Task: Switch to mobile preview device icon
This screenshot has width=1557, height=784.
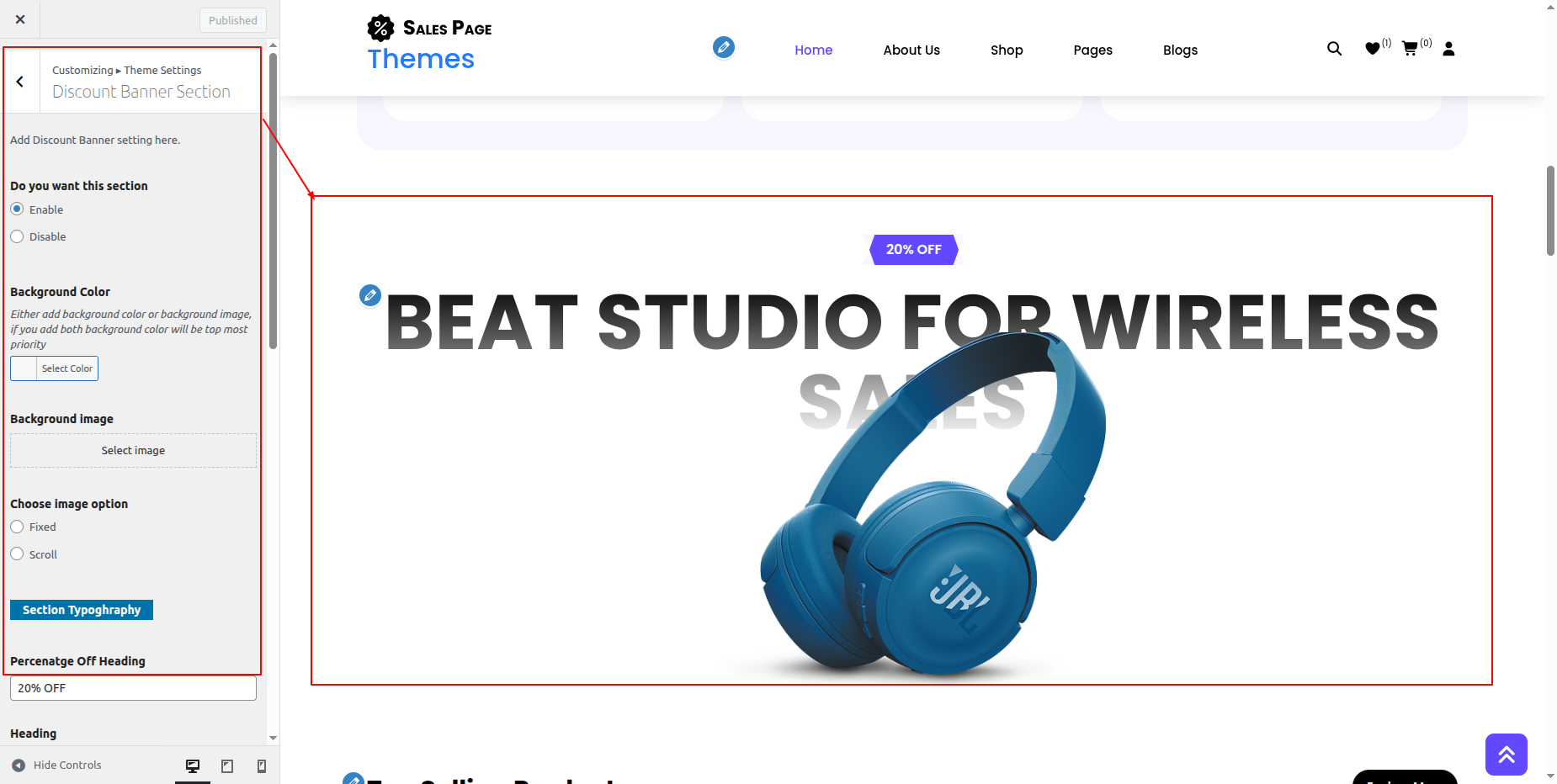Action: coord(262,765)
